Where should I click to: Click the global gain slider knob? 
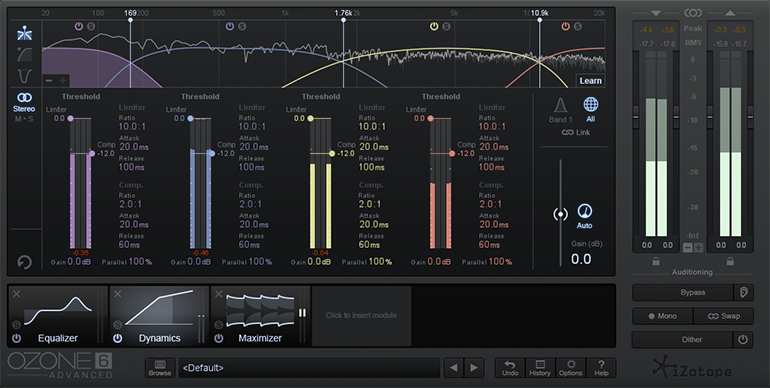560,214
